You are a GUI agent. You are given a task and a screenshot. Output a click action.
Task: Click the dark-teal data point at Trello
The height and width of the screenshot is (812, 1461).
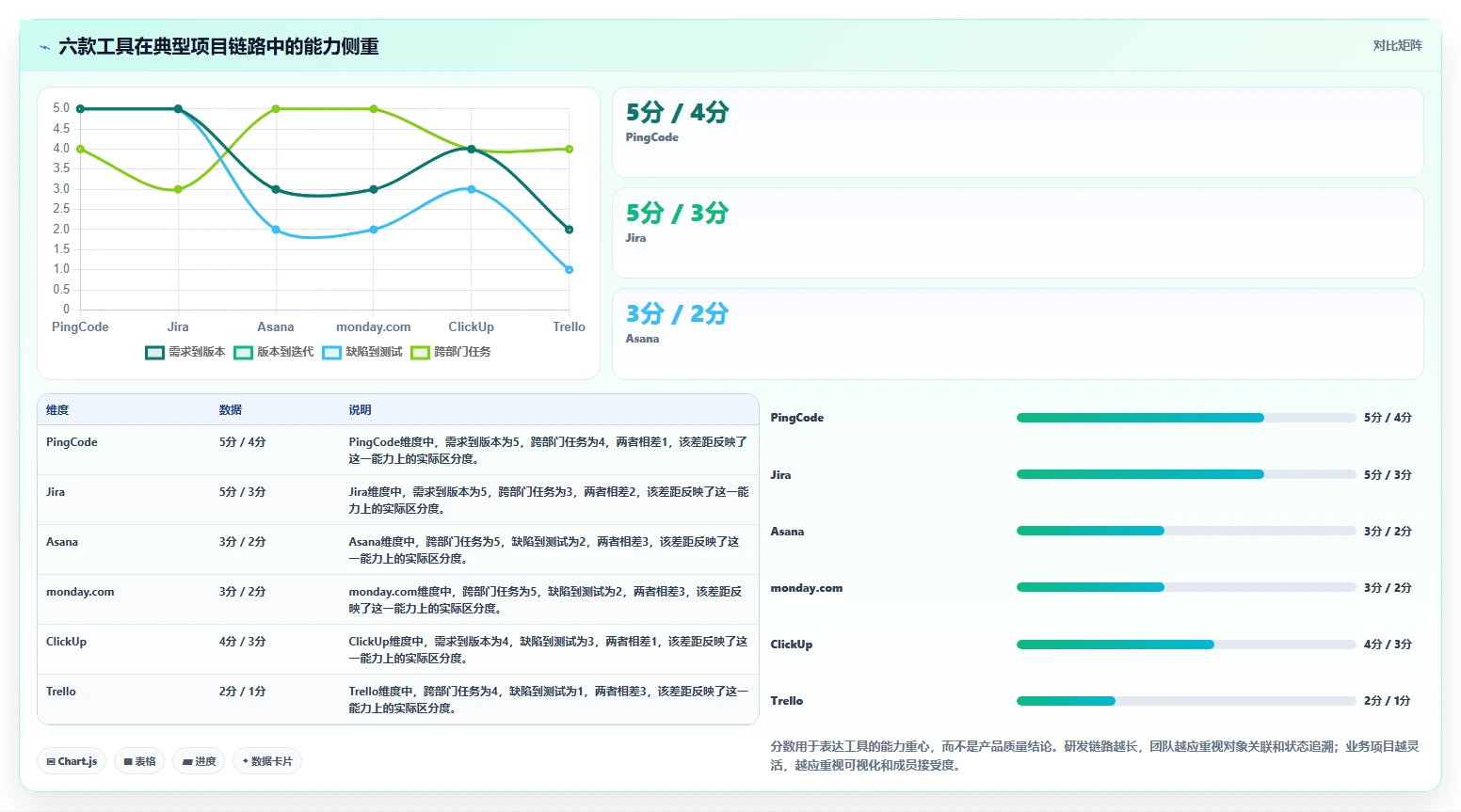pos(570,230)
